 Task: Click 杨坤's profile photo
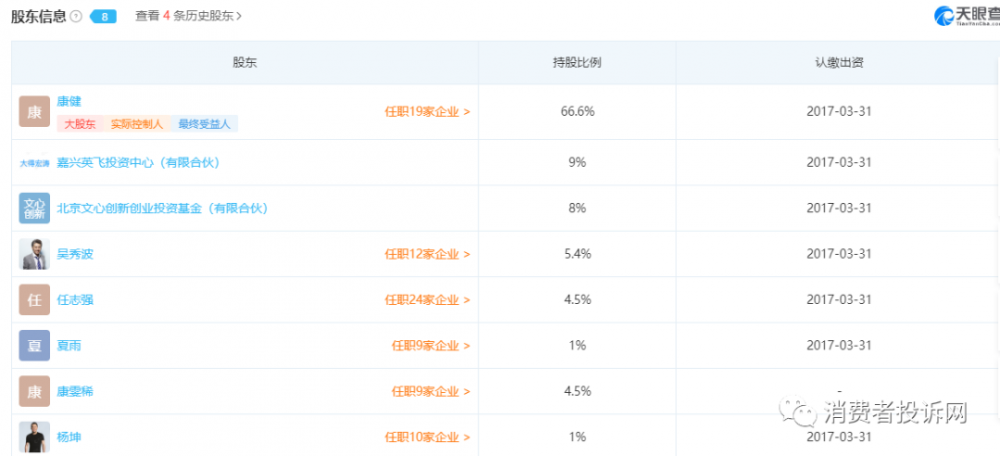coord(34,436)
